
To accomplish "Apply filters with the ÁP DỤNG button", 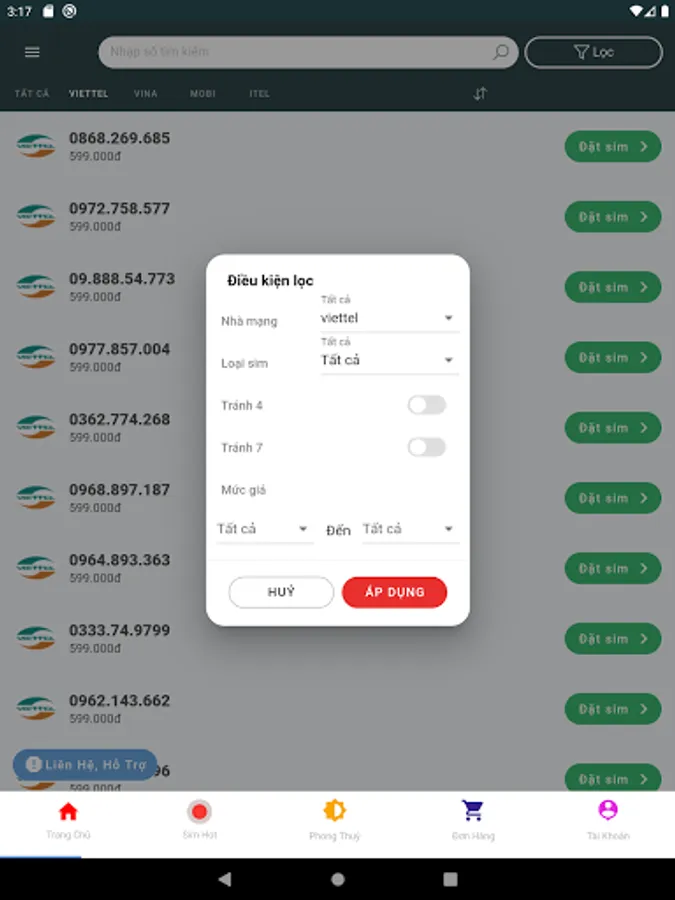I will tap(394, 592).
